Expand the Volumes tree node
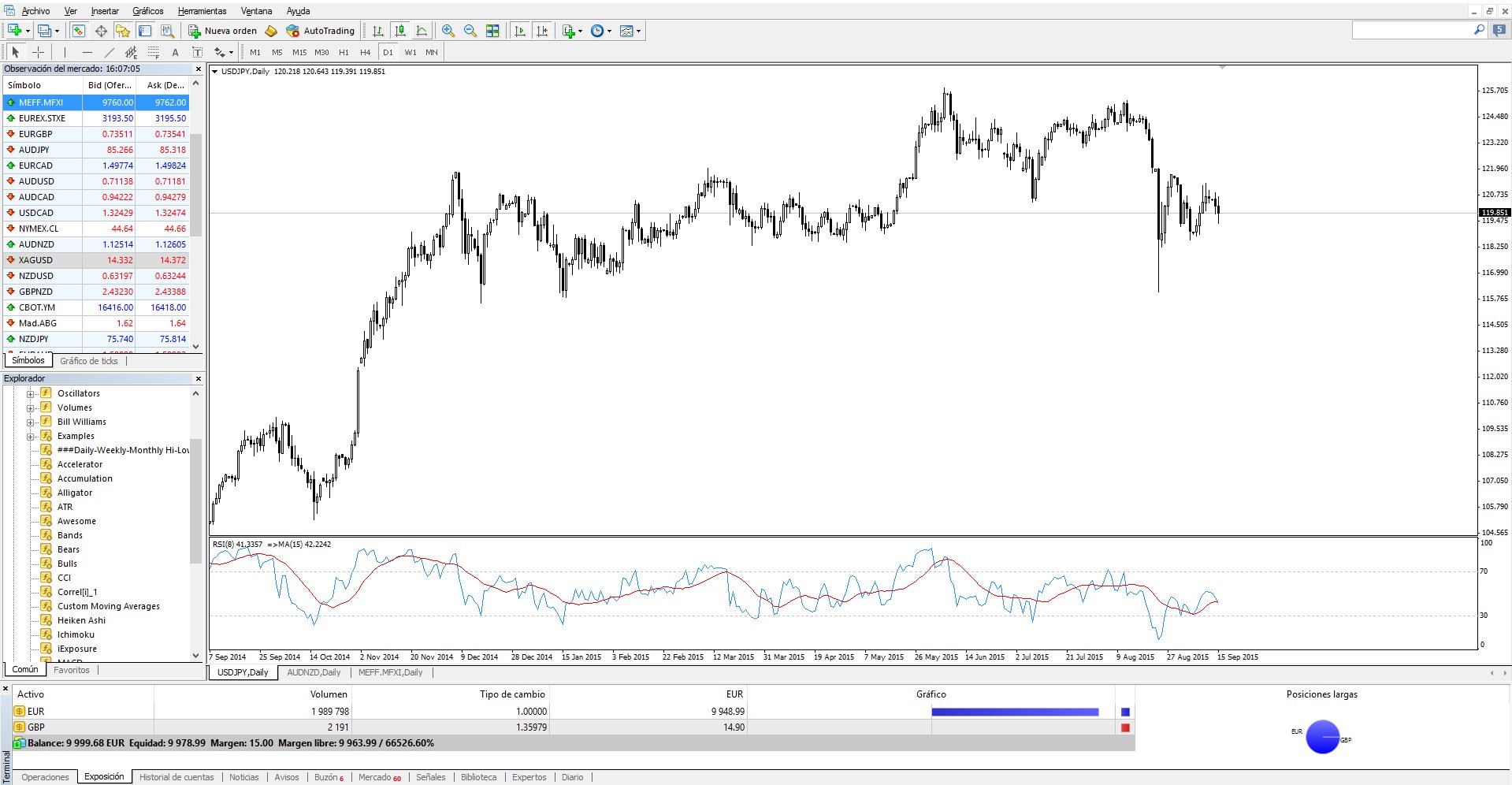Viewport: 1512px width, 785px height. (30, 408)
